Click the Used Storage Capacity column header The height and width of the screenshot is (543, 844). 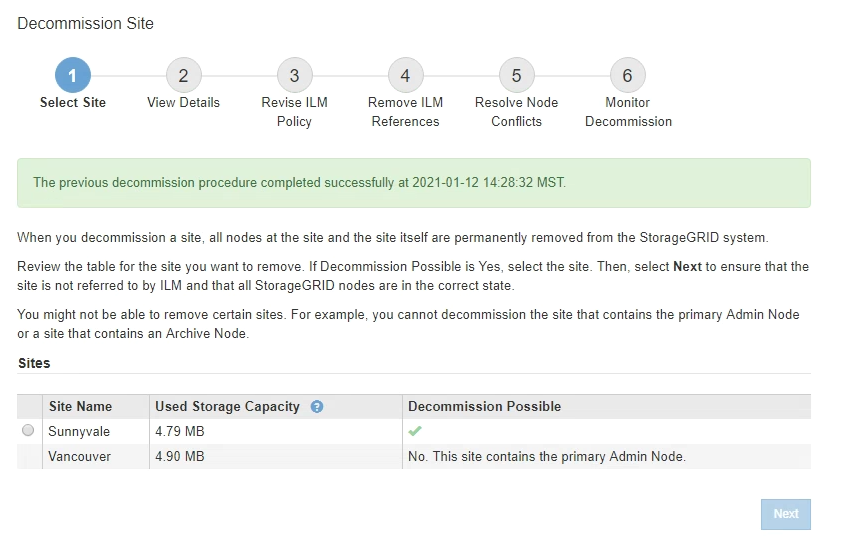click(227, 407)
